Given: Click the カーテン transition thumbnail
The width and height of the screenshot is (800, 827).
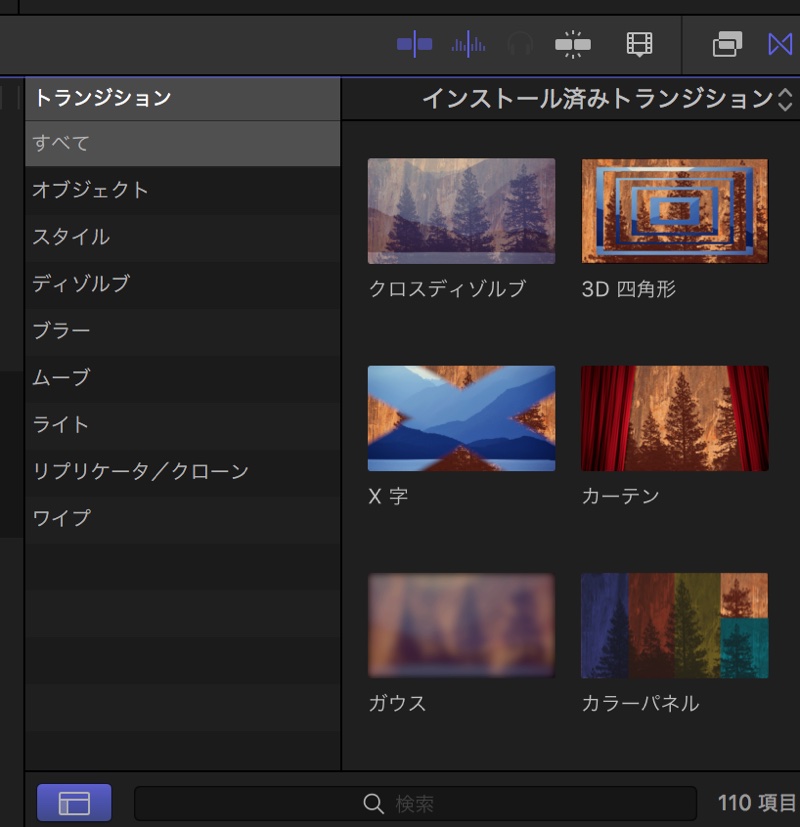Looking at the screenshot, I should 675,418.
